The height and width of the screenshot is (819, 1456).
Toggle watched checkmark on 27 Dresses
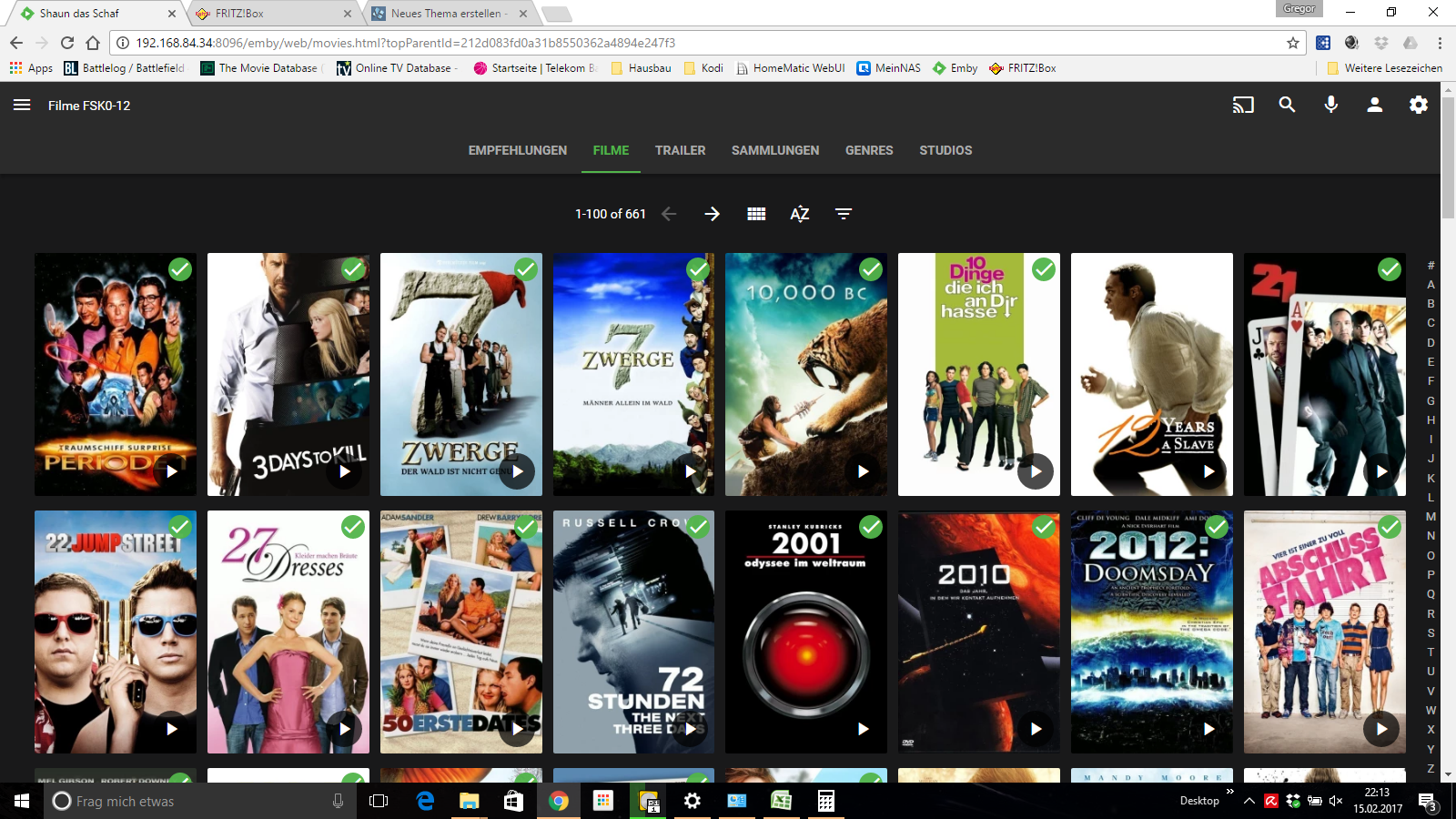[x=353, y=527]
